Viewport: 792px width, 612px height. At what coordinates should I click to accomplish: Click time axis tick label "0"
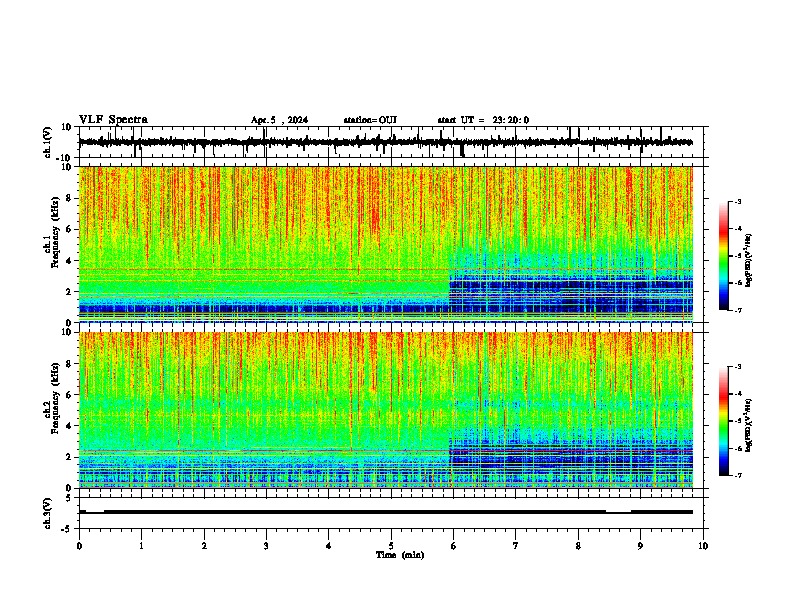point(79,546)
